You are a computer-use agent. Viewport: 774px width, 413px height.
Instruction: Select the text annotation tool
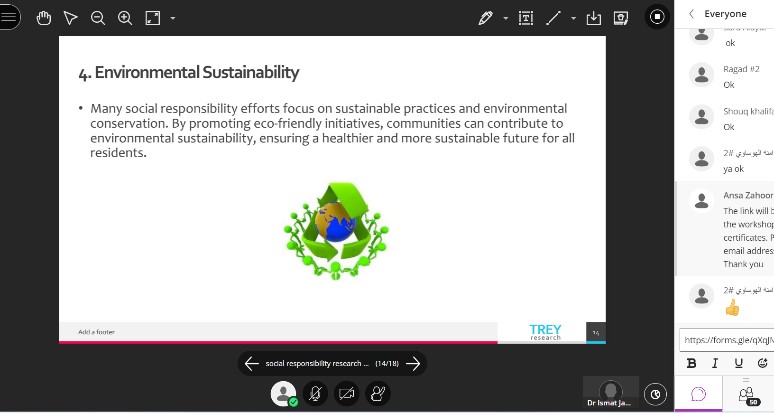point(526,18)
